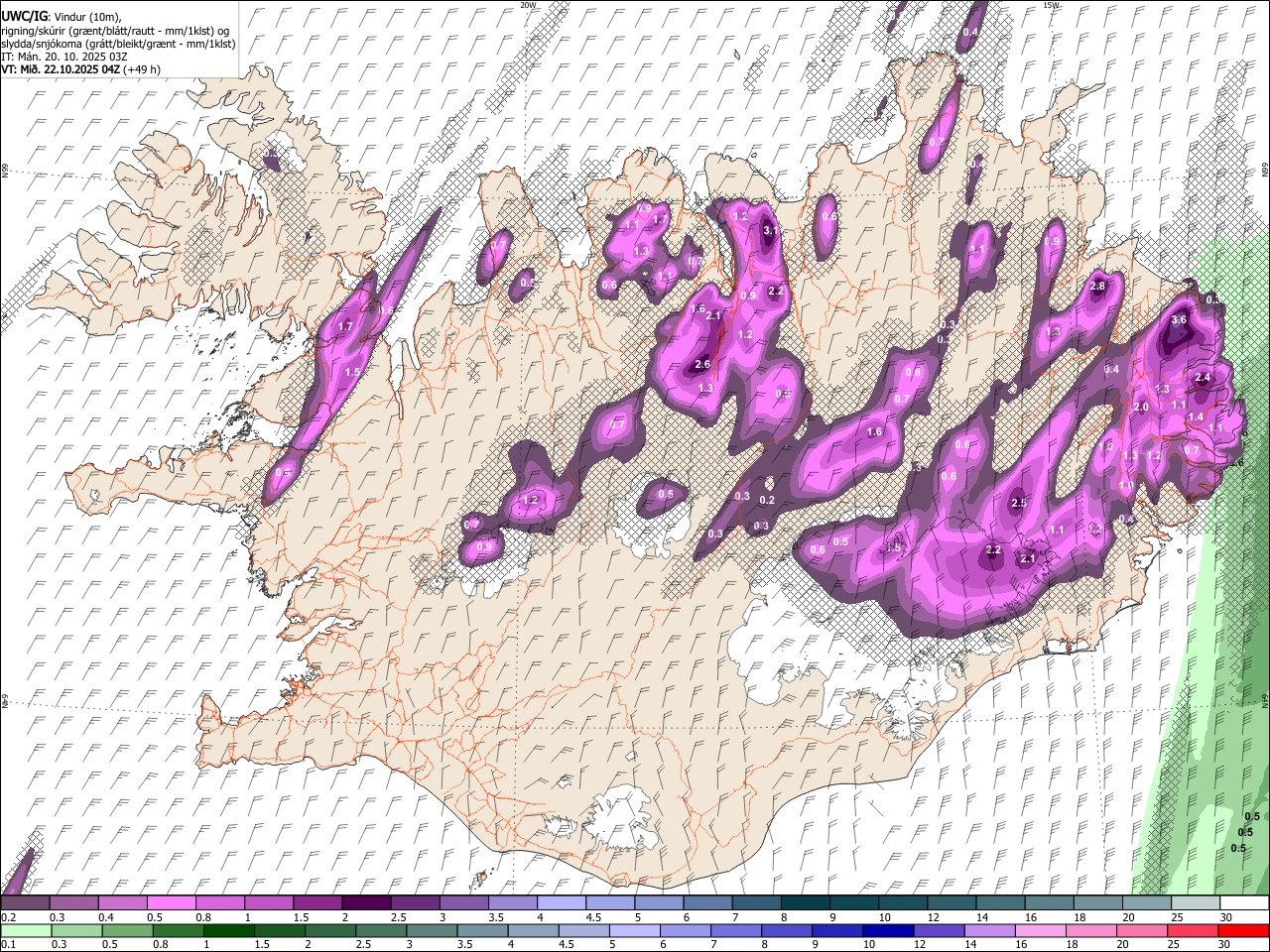Viewport: 1270px width, 952px height.
Task: Click the header line 'UWC/IG: Vindur (10m),'
Action: click(x=62, y=16)
